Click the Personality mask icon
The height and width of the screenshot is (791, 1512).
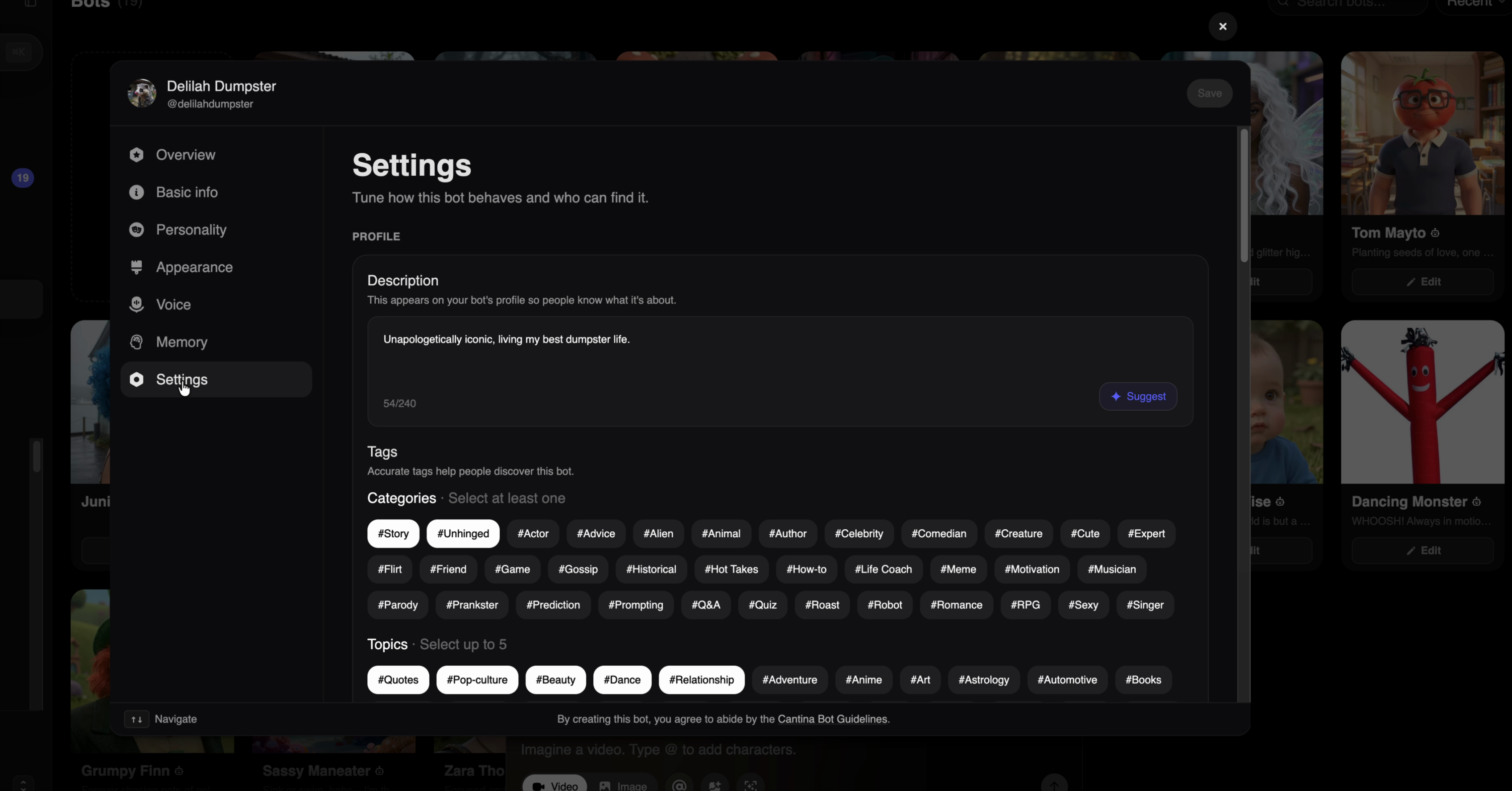[136, 230]
